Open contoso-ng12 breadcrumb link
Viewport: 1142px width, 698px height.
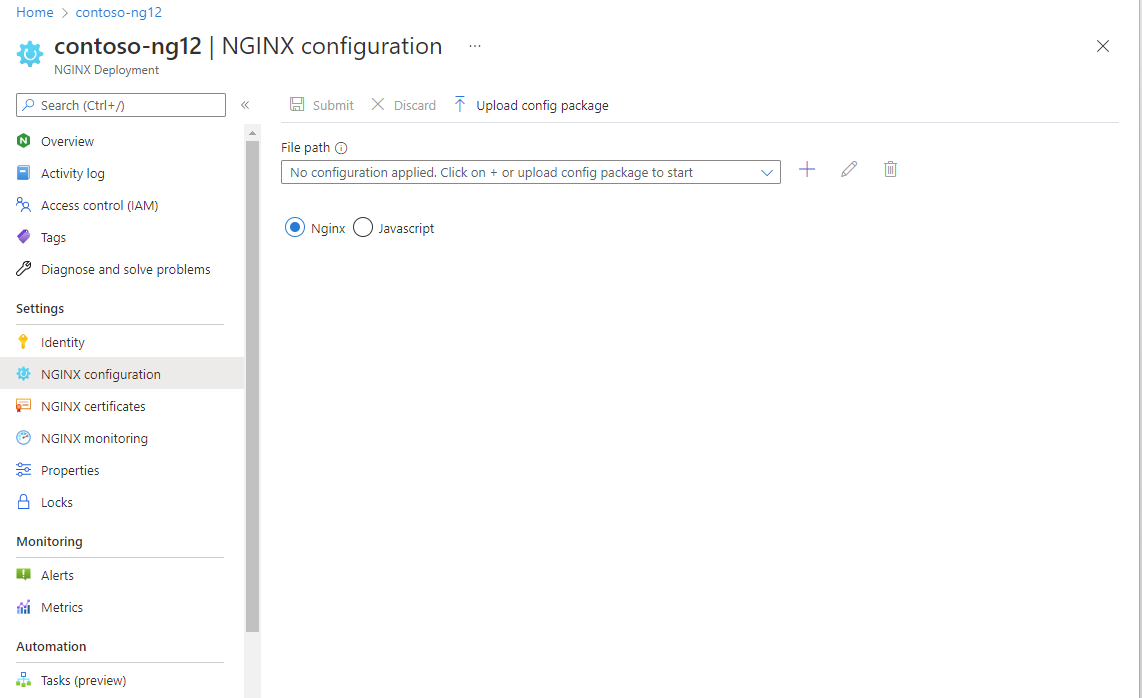(119, 12)
